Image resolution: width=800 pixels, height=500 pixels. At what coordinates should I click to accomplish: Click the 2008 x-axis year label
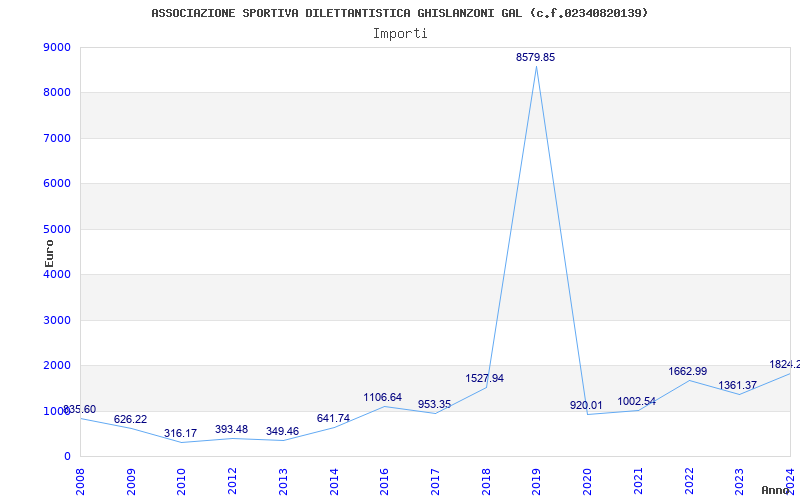pyautogui.click(x=80, y=481)
